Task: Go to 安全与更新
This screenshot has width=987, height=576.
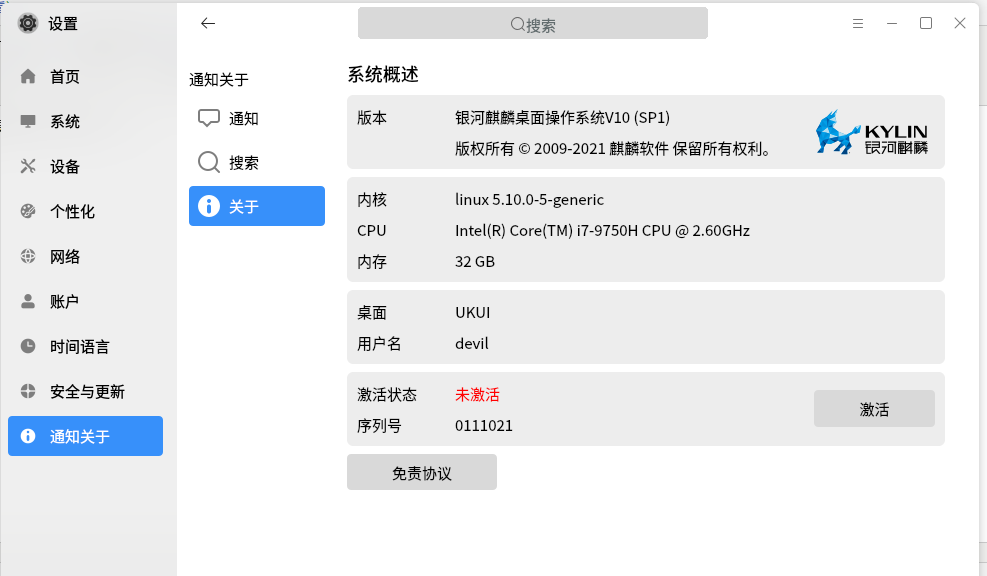Action: pyautogui.click(x=86, y=391)
